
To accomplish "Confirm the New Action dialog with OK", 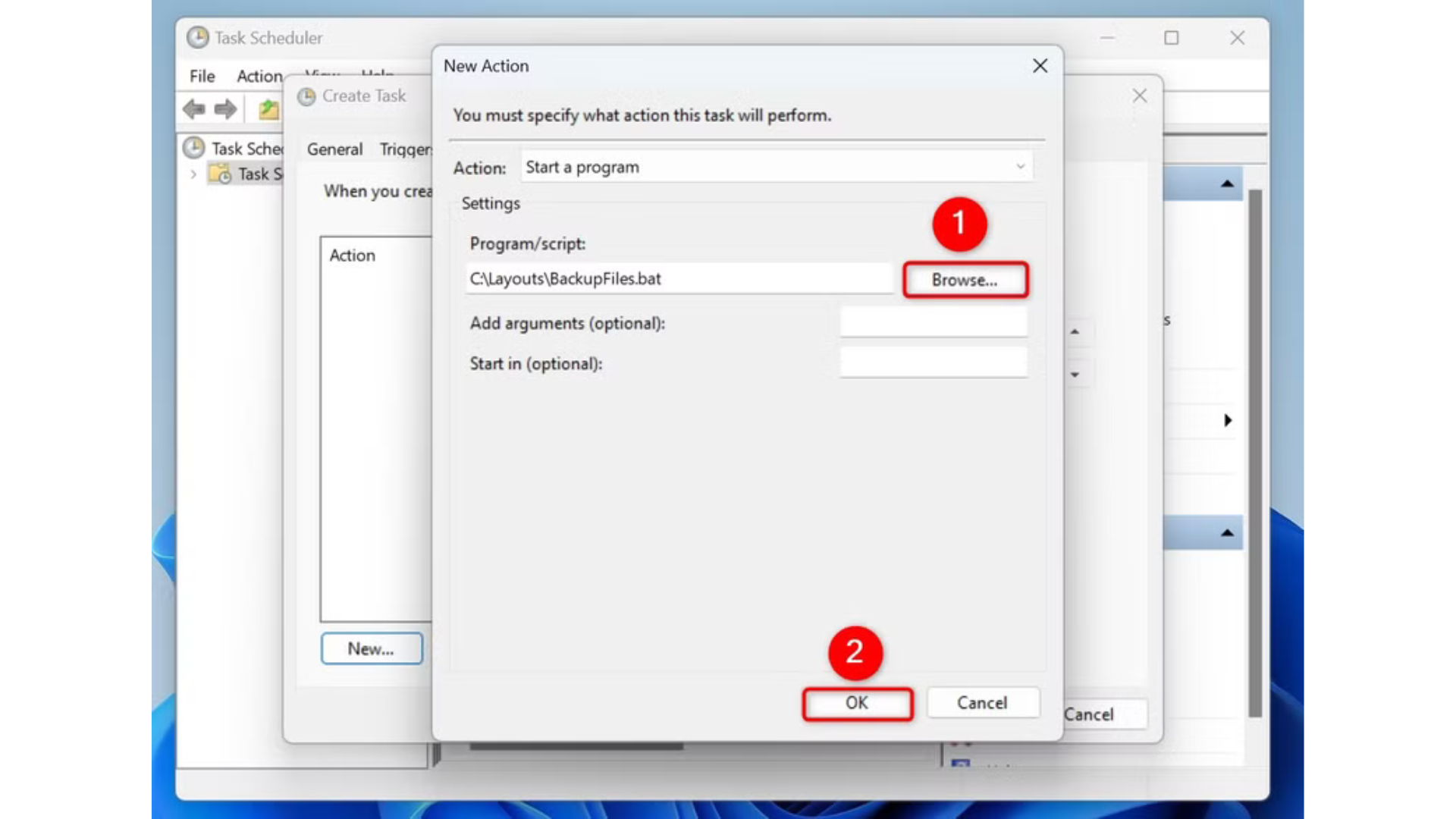I will pyautogui.click(x=857, y=703).
